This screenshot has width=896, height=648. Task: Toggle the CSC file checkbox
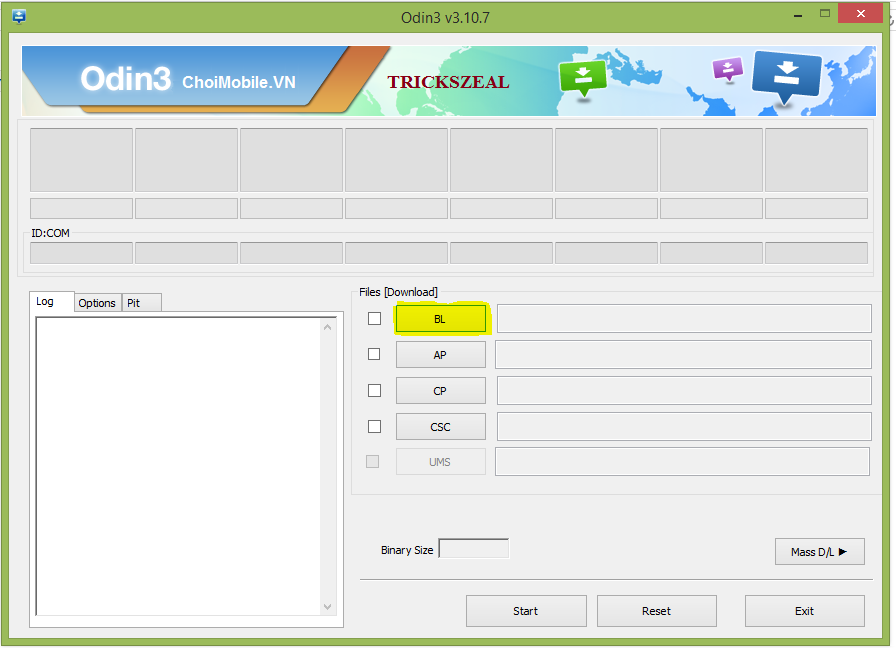(x=374, y=426)
